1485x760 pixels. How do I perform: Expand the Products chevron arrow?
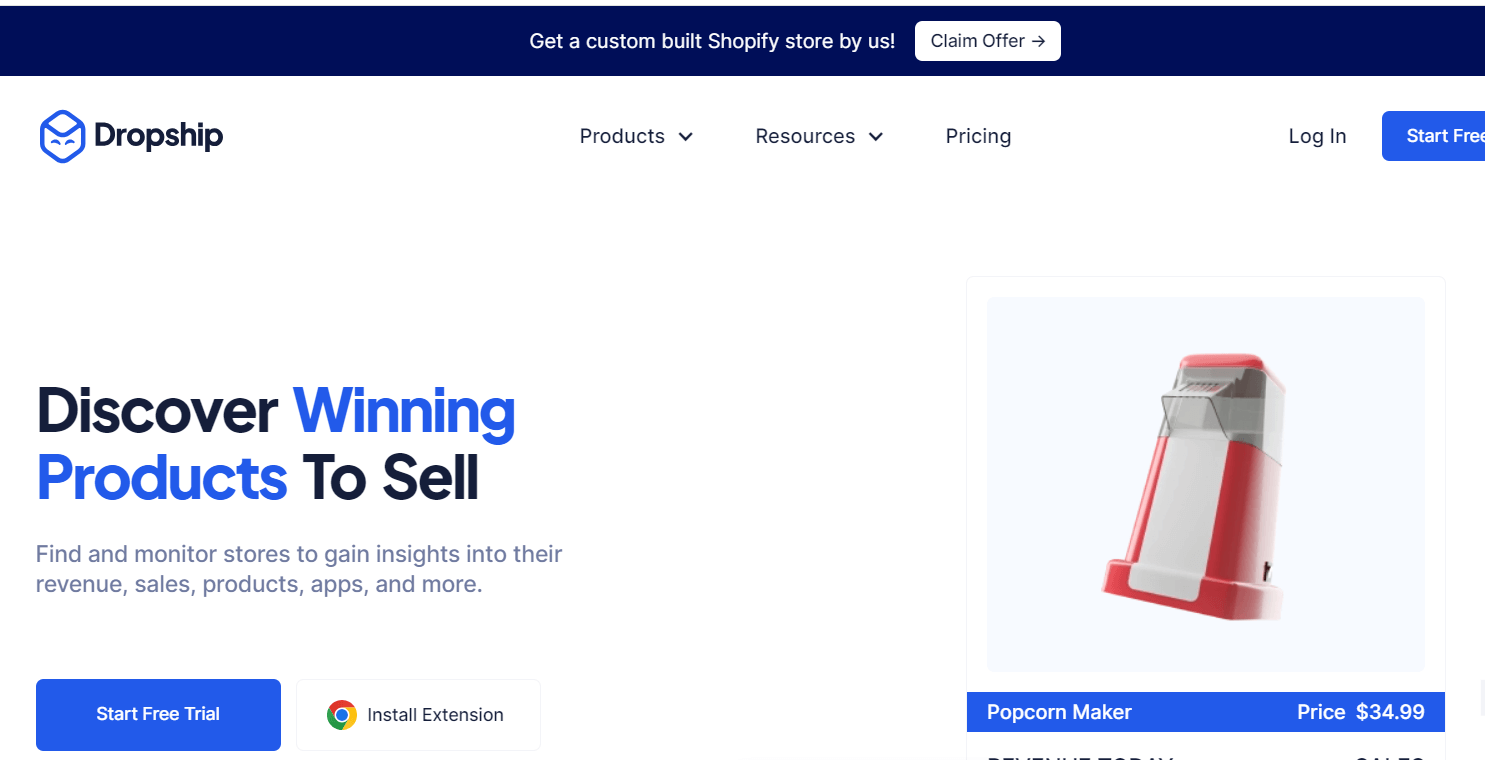[x=686, y=137]
